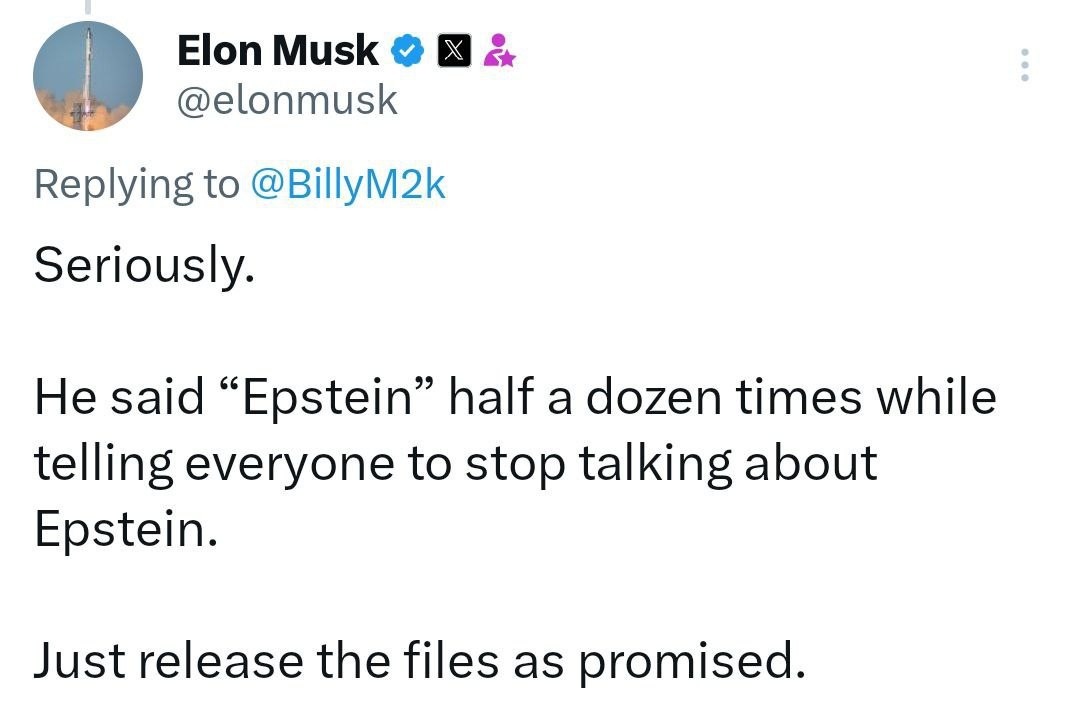
Task: Click the "half a dozen times" phrase
Action: pyautogui.click(x=655, y=397)
